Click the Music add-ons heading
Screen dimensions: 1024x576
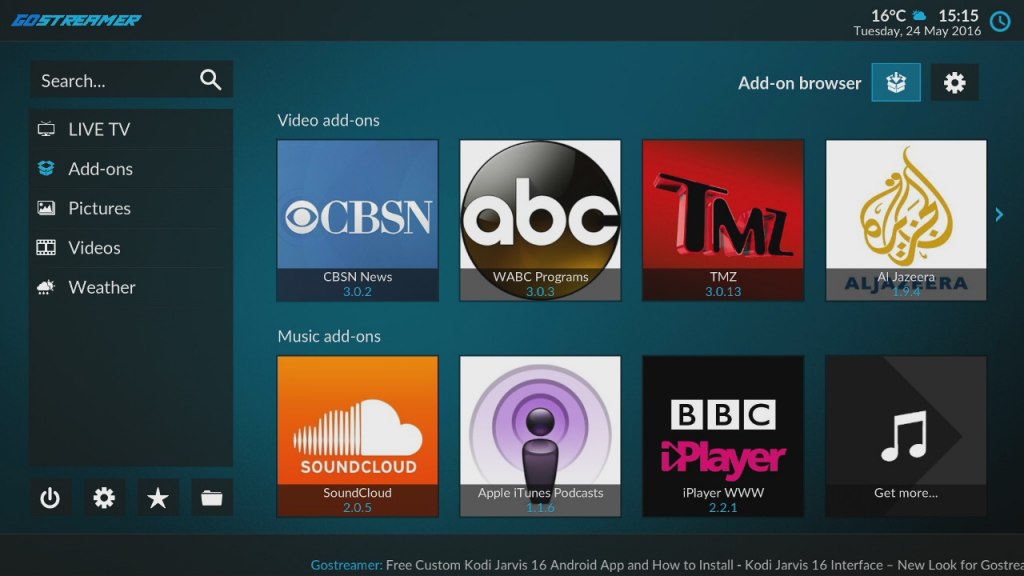click(x=329, y=336)
